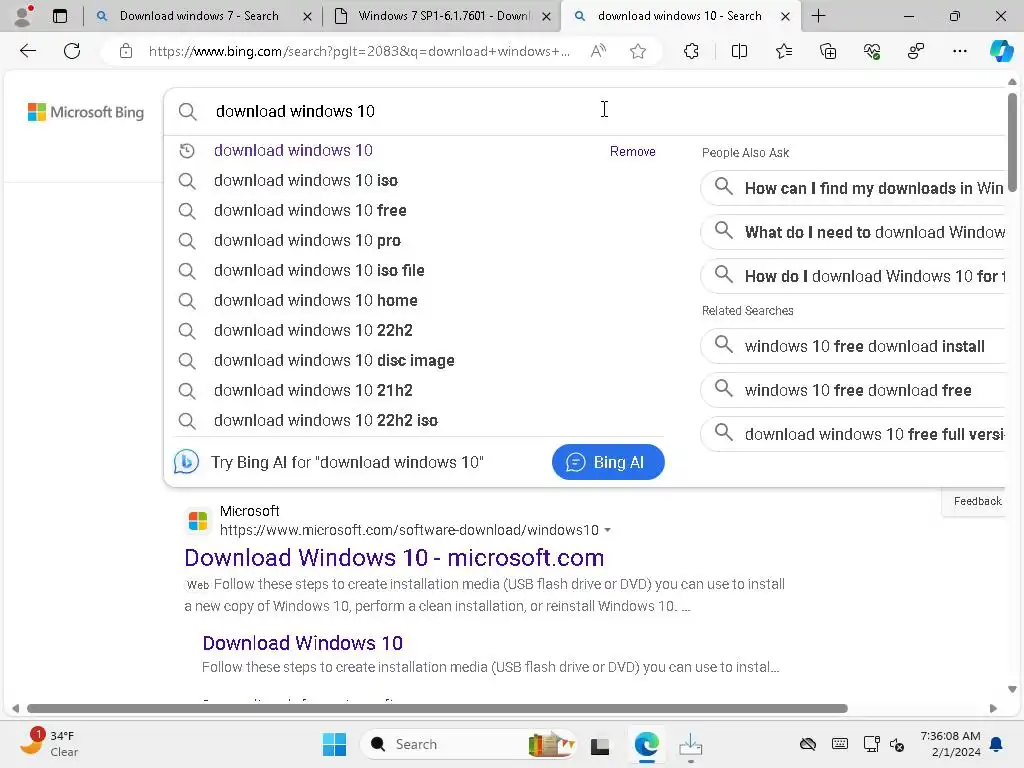Click into the Bing search box text
Viewport: 1024px width, 768px height.
click(x=295, y=112)
